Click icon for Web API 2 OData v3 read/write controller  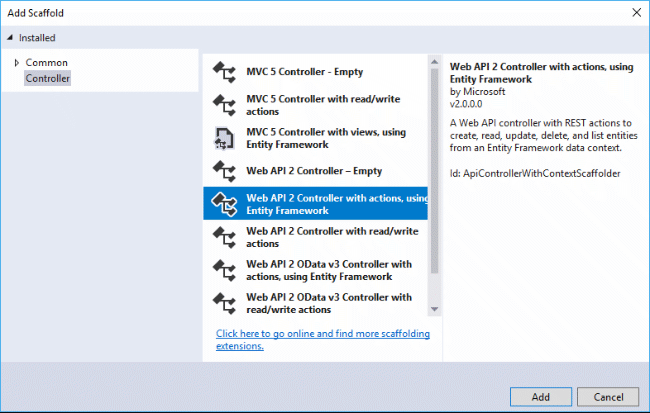tap(224, 303)
